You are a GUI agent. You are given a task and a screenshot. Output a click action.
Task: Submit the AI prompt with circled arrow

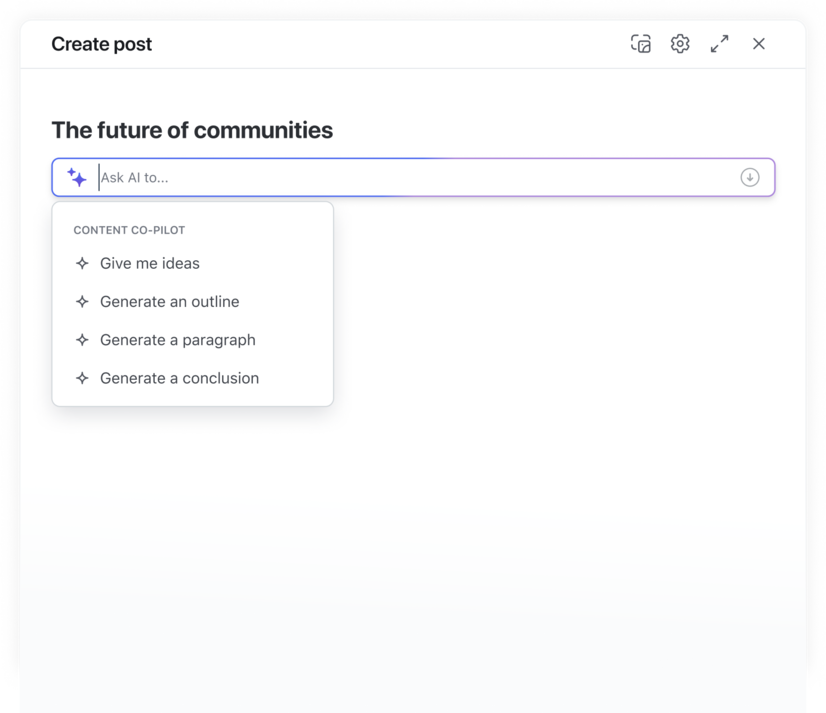pos(750,177)
